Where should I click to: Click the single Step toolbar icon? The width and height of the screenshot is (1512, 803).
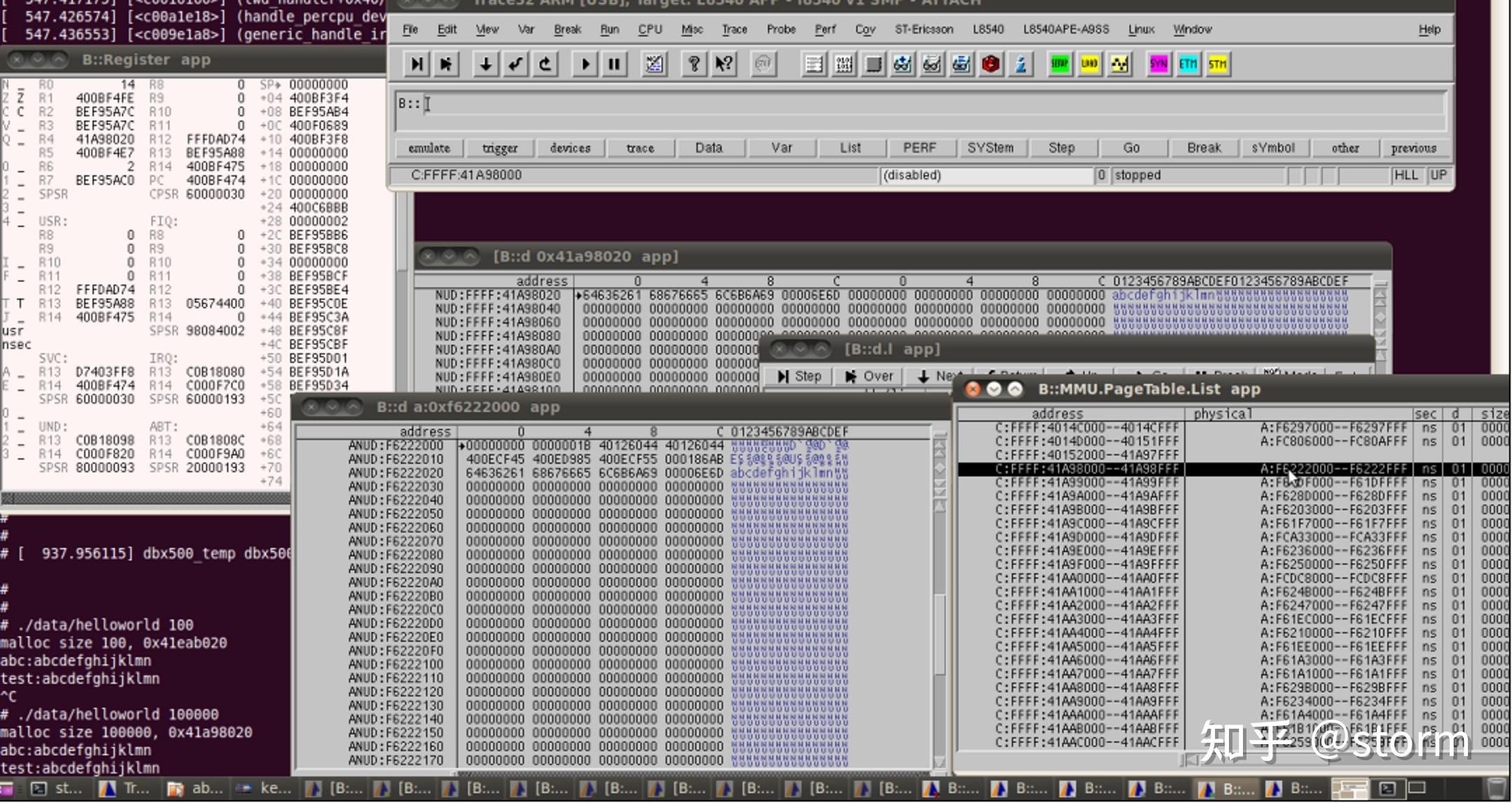416,64
